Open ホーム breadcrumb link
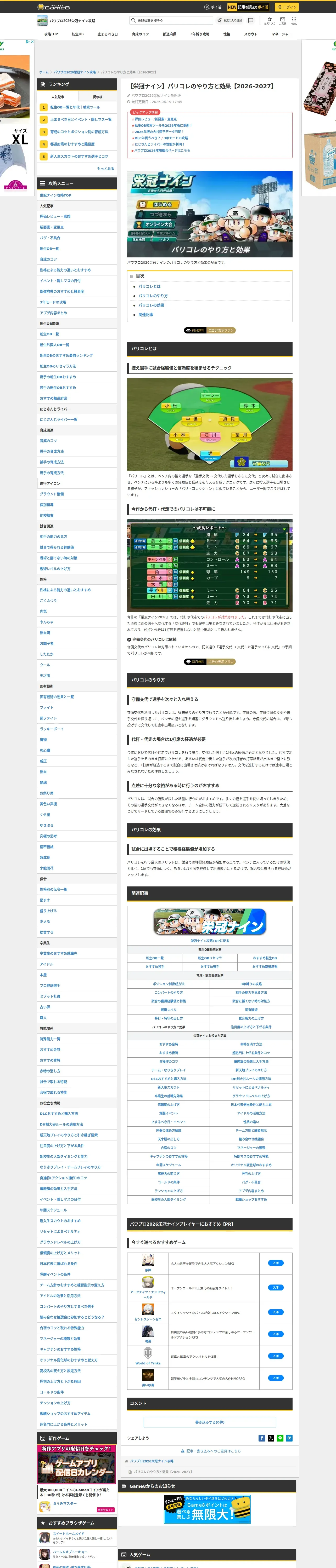This screenshot has width=336, height=1568. [x=44, y=72]
